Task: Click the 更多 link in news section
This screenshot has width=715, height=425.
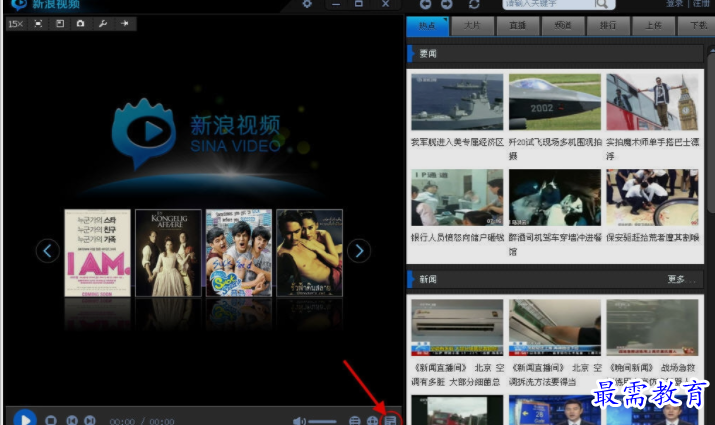Action: tap(681, 279)
